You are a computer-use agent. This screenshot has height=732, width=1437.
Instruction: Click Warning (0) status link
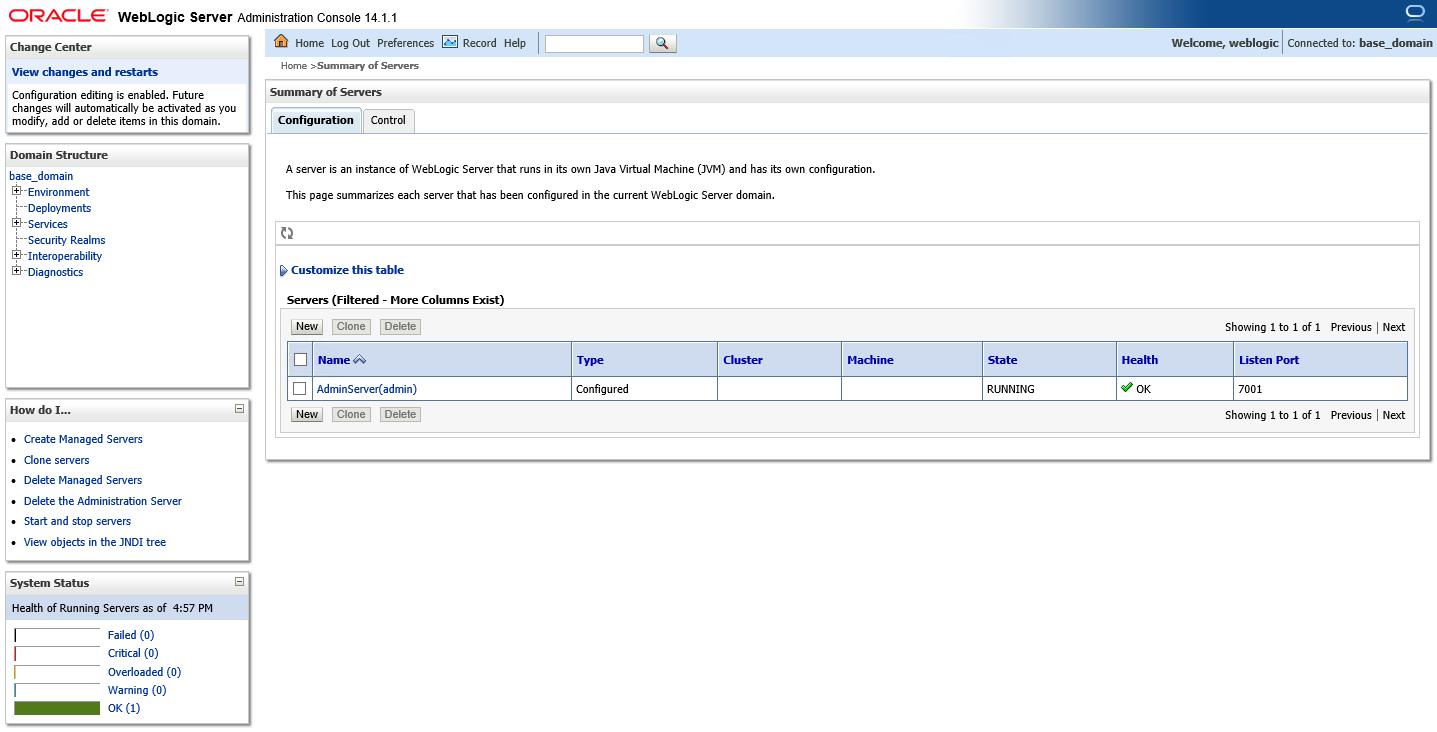[x=137, y=690]
